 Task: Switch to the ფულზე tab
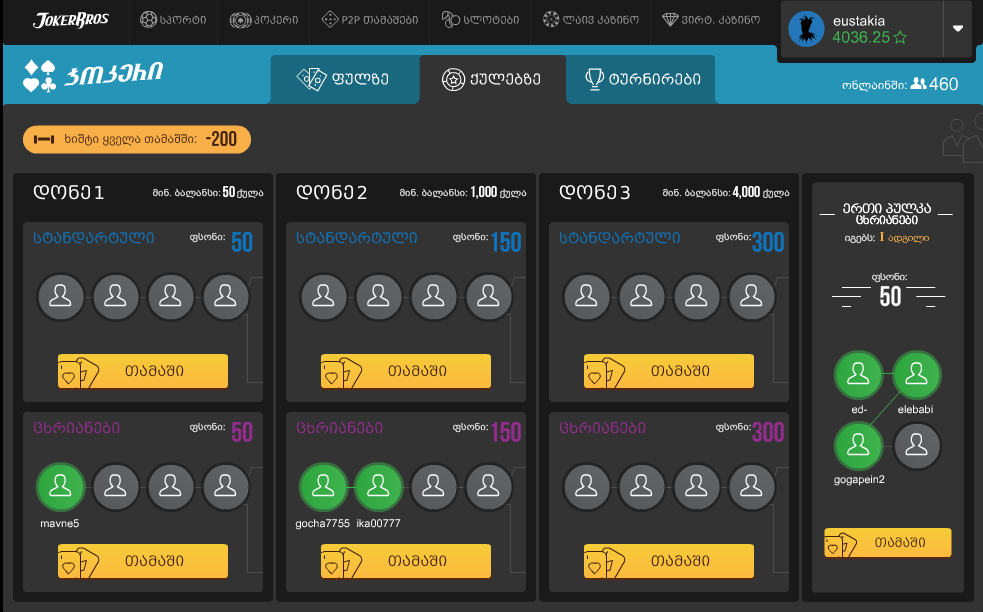(345, 79)
